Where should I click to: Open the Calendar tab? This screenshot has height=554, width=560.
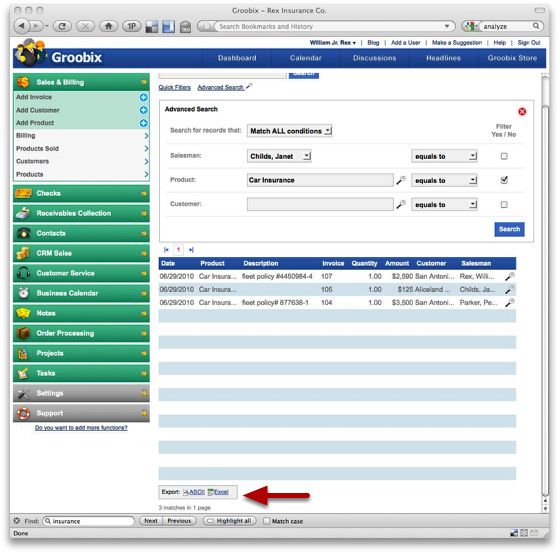tap(306, 58)
